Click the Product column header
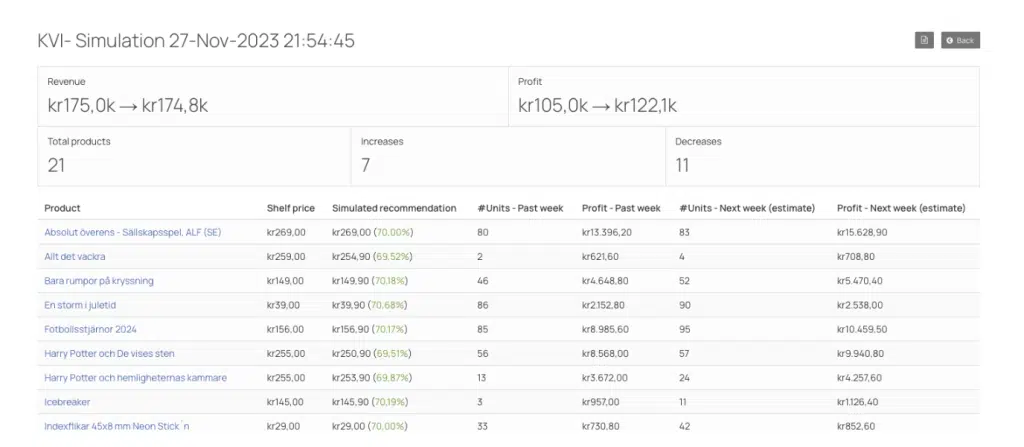The image size is (1024, 447). click(x=63, y=208)
